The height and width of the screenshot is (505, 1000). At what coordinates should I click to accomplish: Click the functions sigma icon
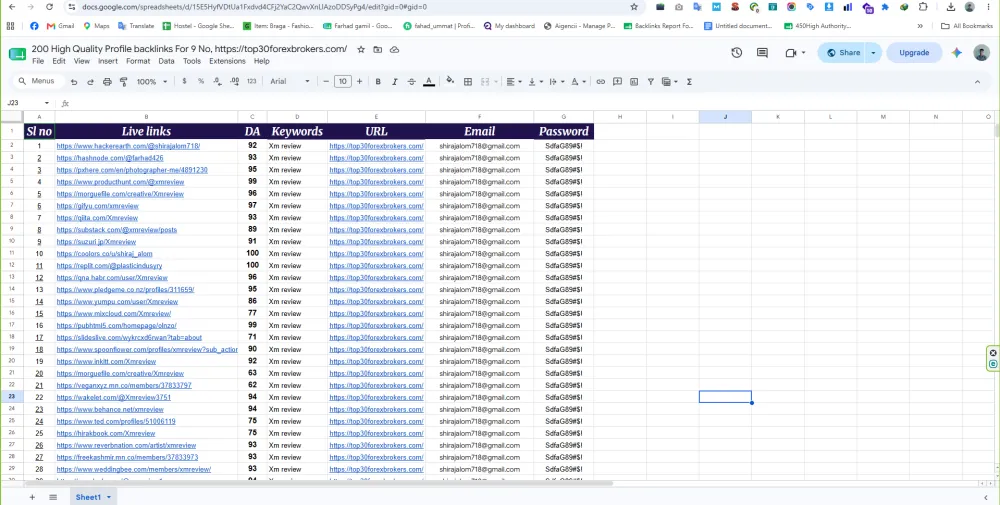click(x=689, y=82)
